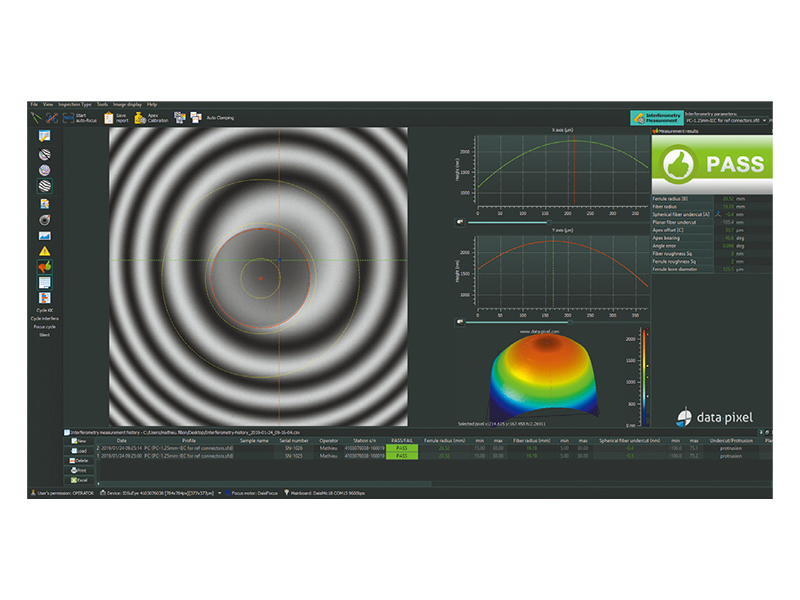This screenshot has height=600, width=800.
Task: Click Cycle KK in the sidebar
Action: tap(44, 310)
